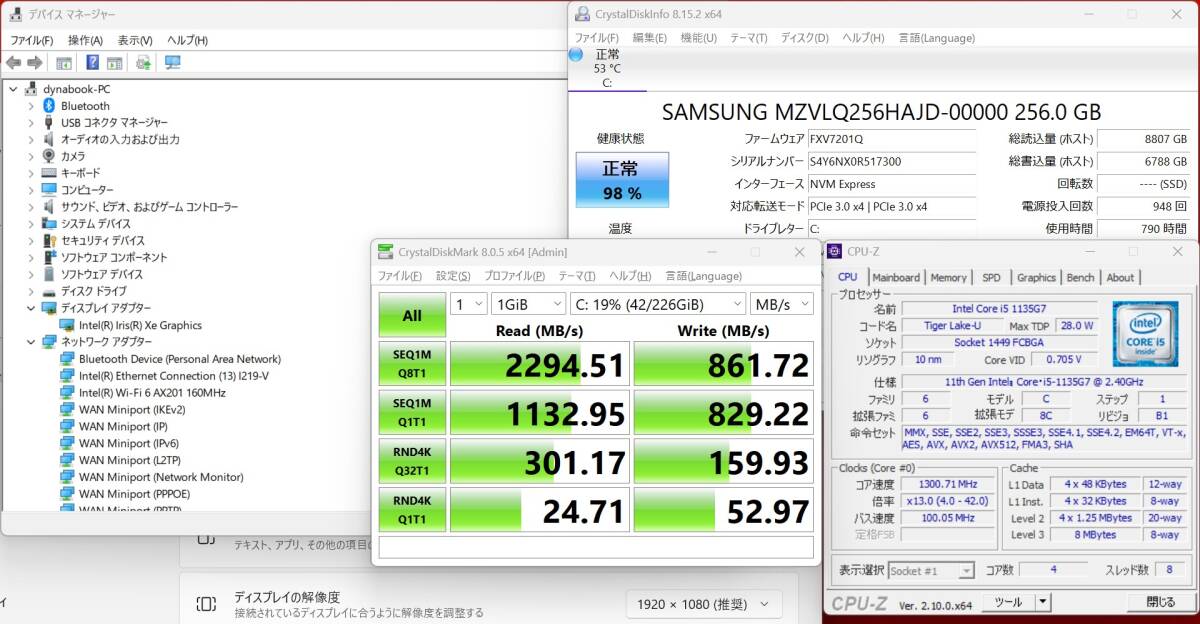The width and height of the screenshot is (1200, 624).
Task: Click the SEQ1M Q8T1 test button
Action: coord(412,364)
